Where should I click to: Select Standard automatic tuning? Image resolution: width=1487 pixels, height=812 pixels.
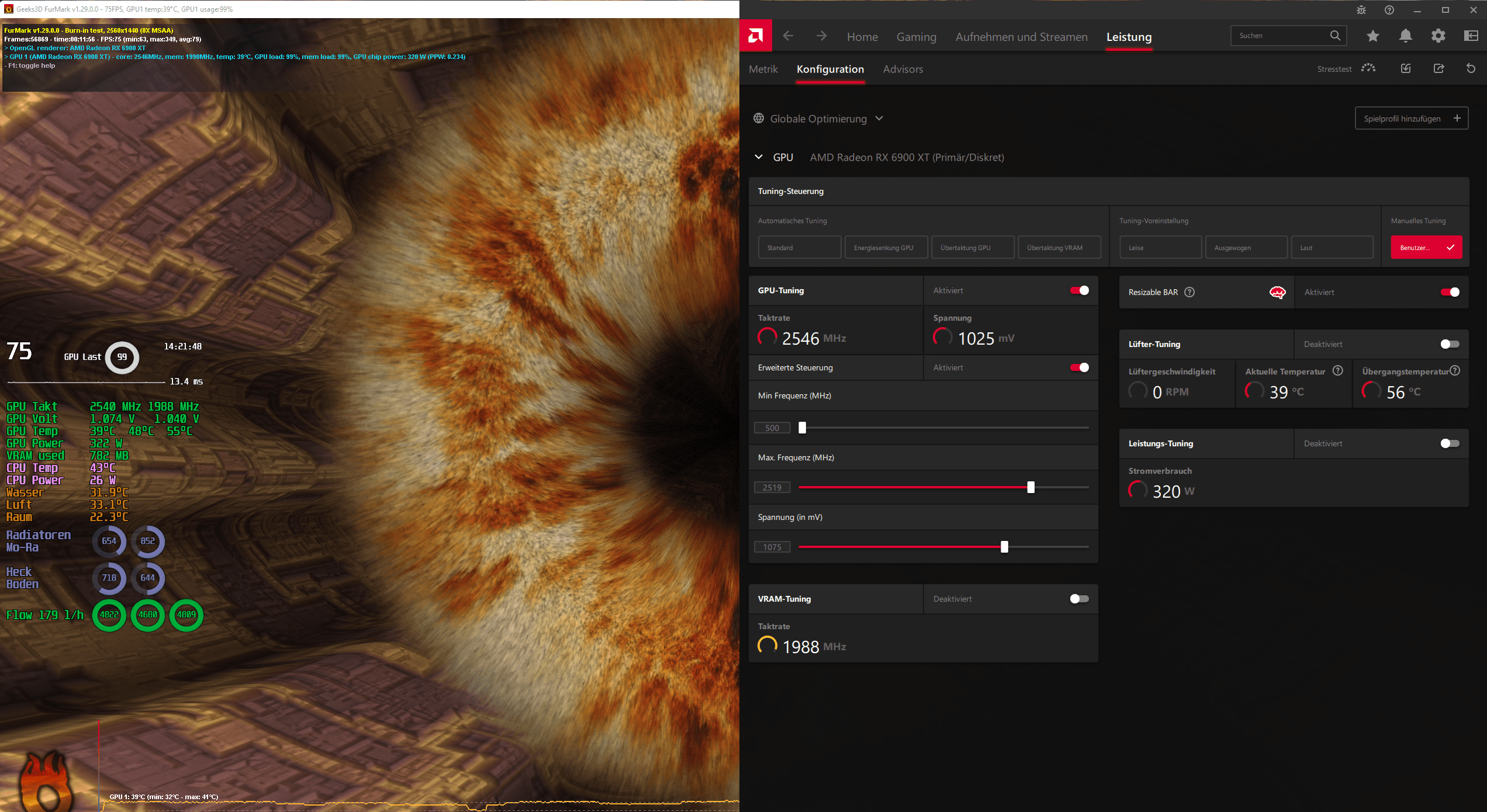coord(800,248)
